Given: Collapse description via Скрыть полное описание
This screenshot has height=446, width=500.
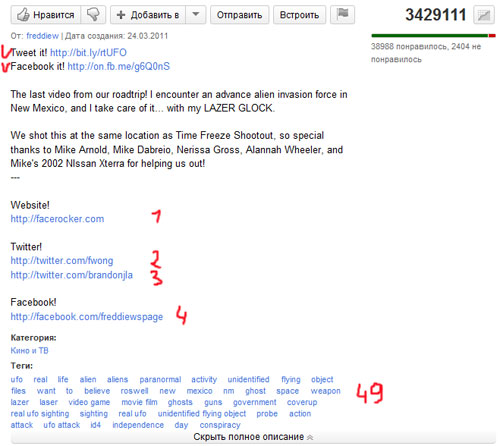Looking at the screenshot, I should click(253, 437).
